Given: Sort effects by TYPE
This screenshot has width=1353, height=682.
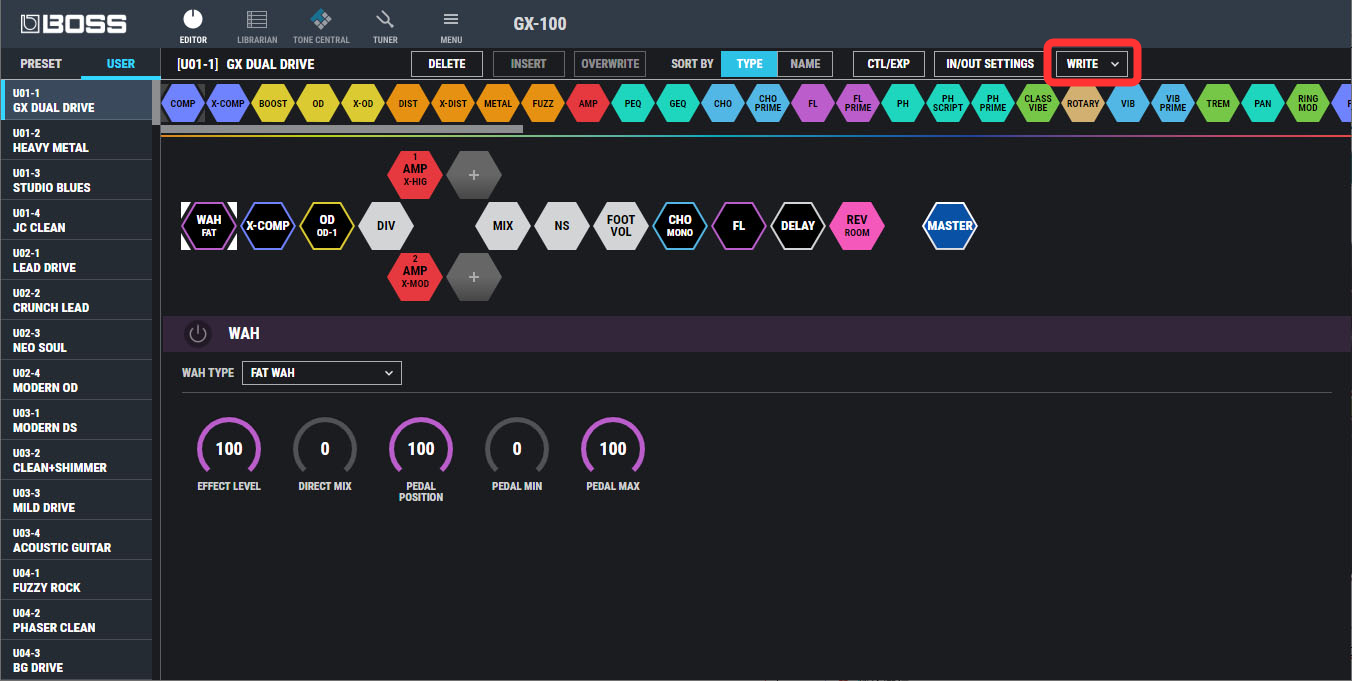Looking at the screenshot, I should click(x=749, y=64).
